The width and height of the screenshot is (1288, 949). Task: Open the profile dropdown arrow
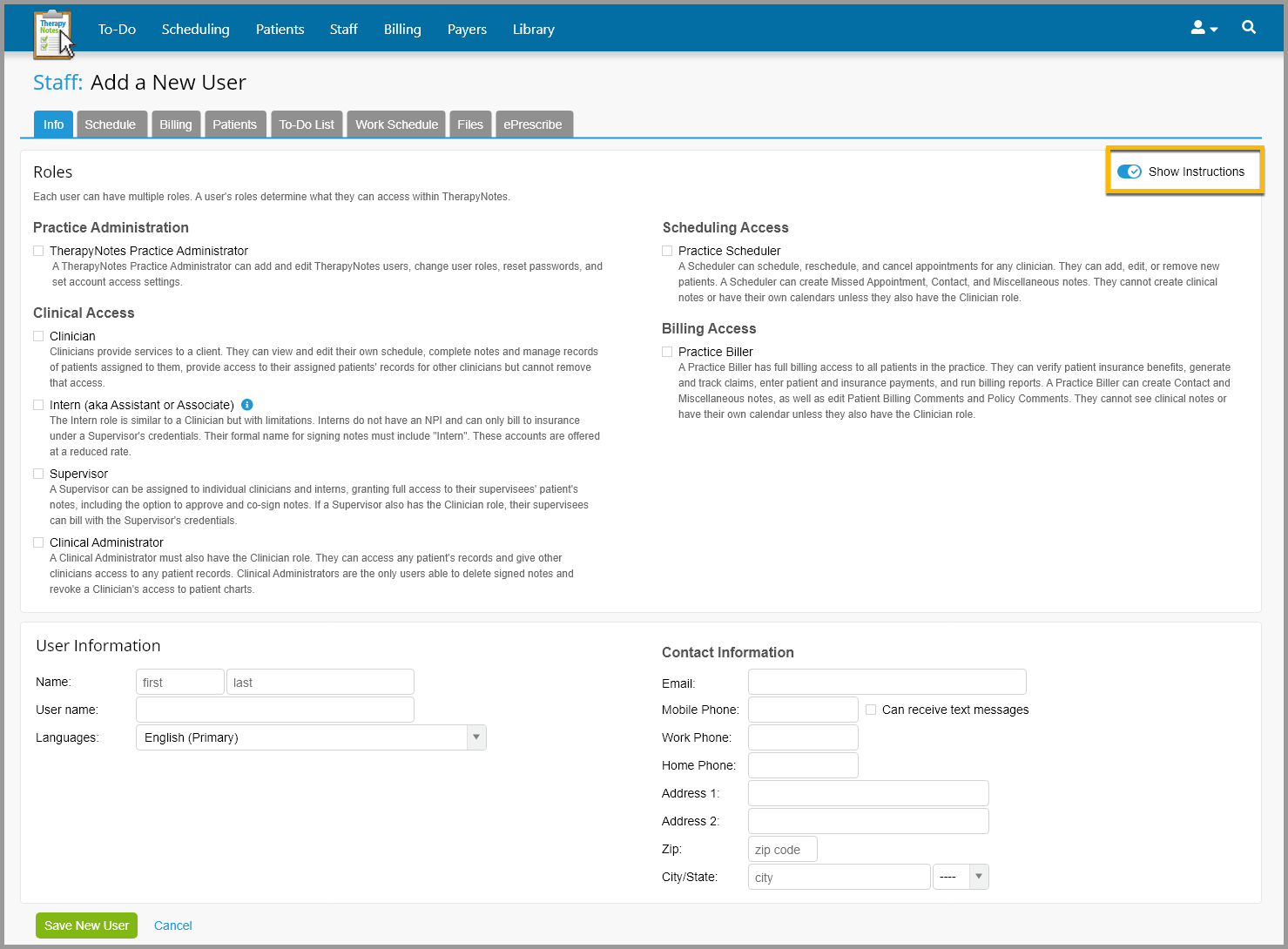point(1213,28)
